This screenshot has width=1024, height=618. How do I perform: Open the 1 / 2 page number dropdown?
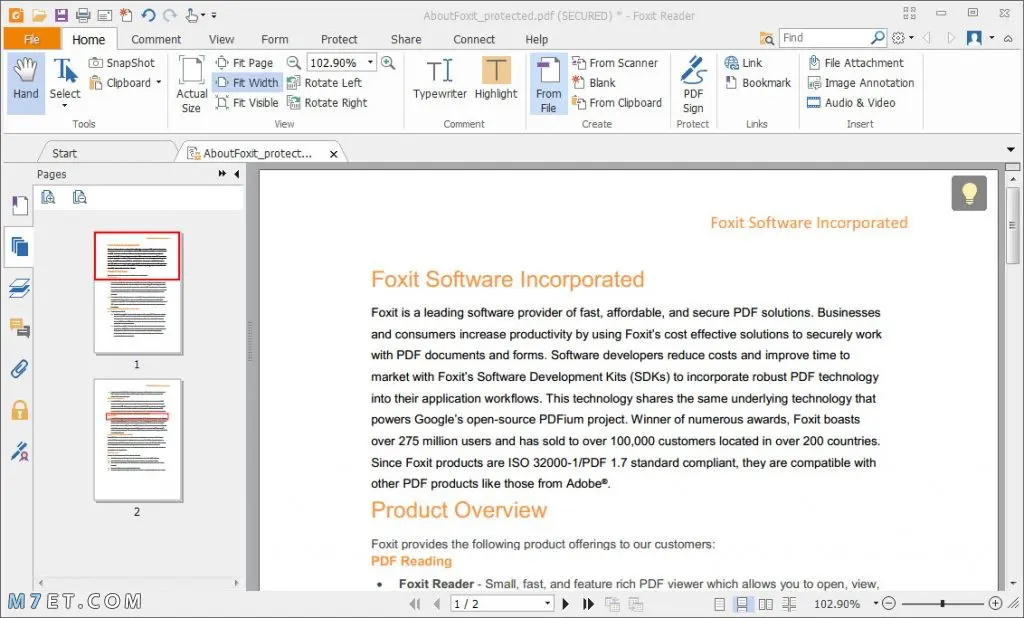coord(547,604)
